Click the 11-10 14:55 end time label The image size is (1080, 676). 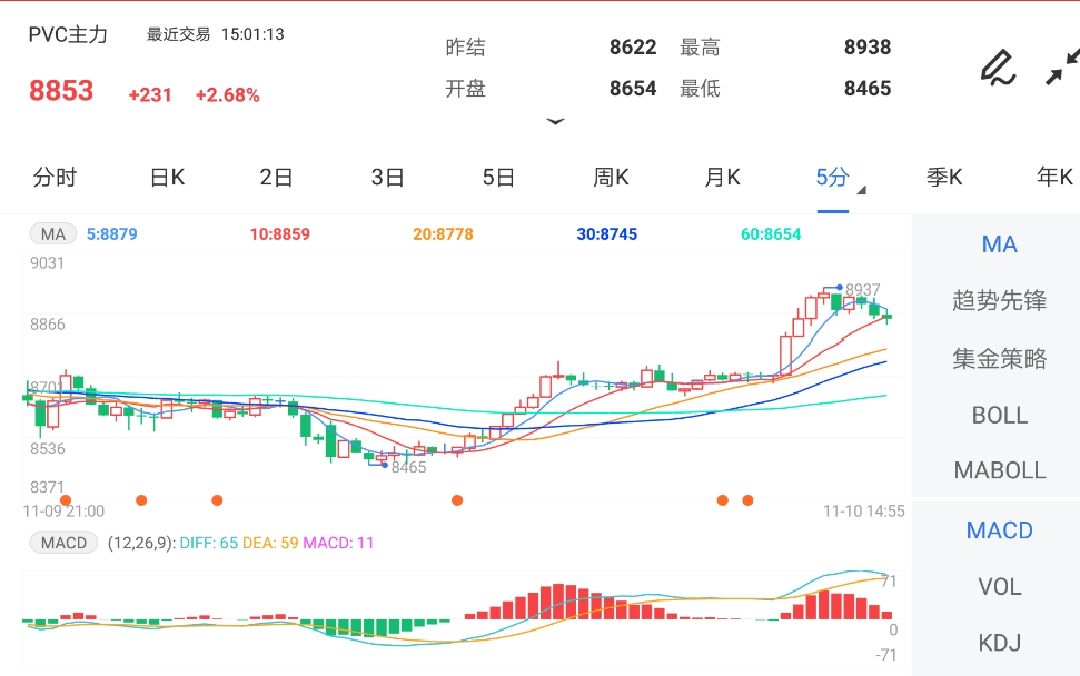864,511
